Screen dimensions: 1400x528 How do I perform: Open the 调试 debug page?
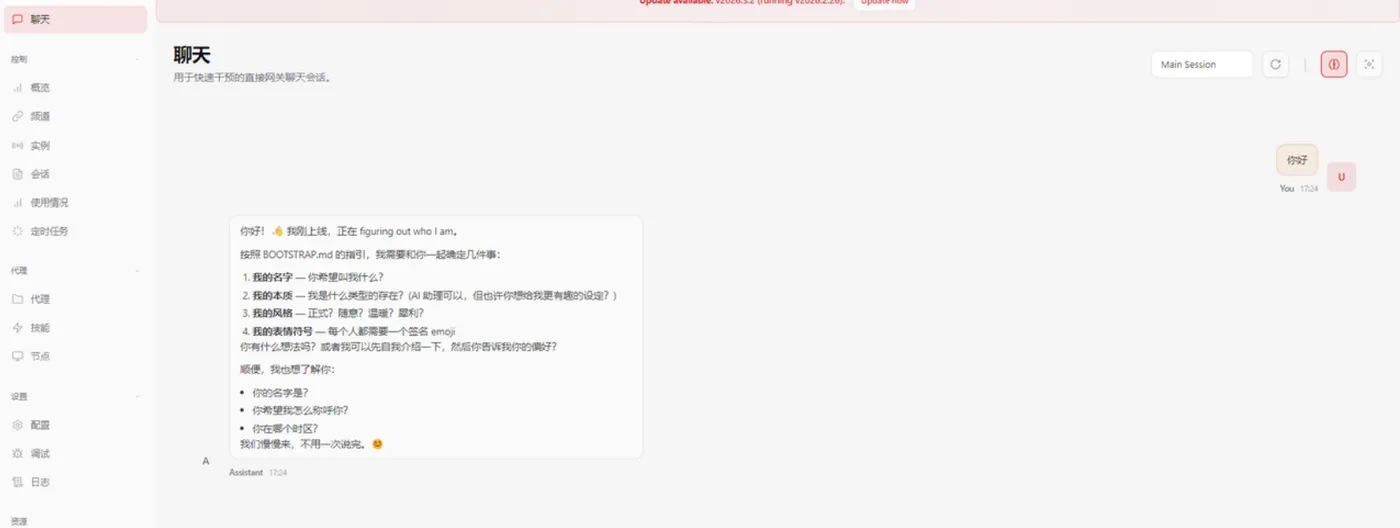[76, 454]
